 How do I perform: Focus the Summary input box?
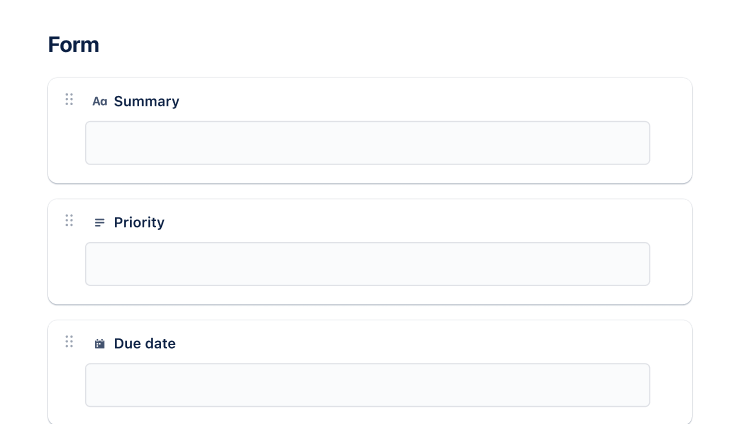point(367,143)
